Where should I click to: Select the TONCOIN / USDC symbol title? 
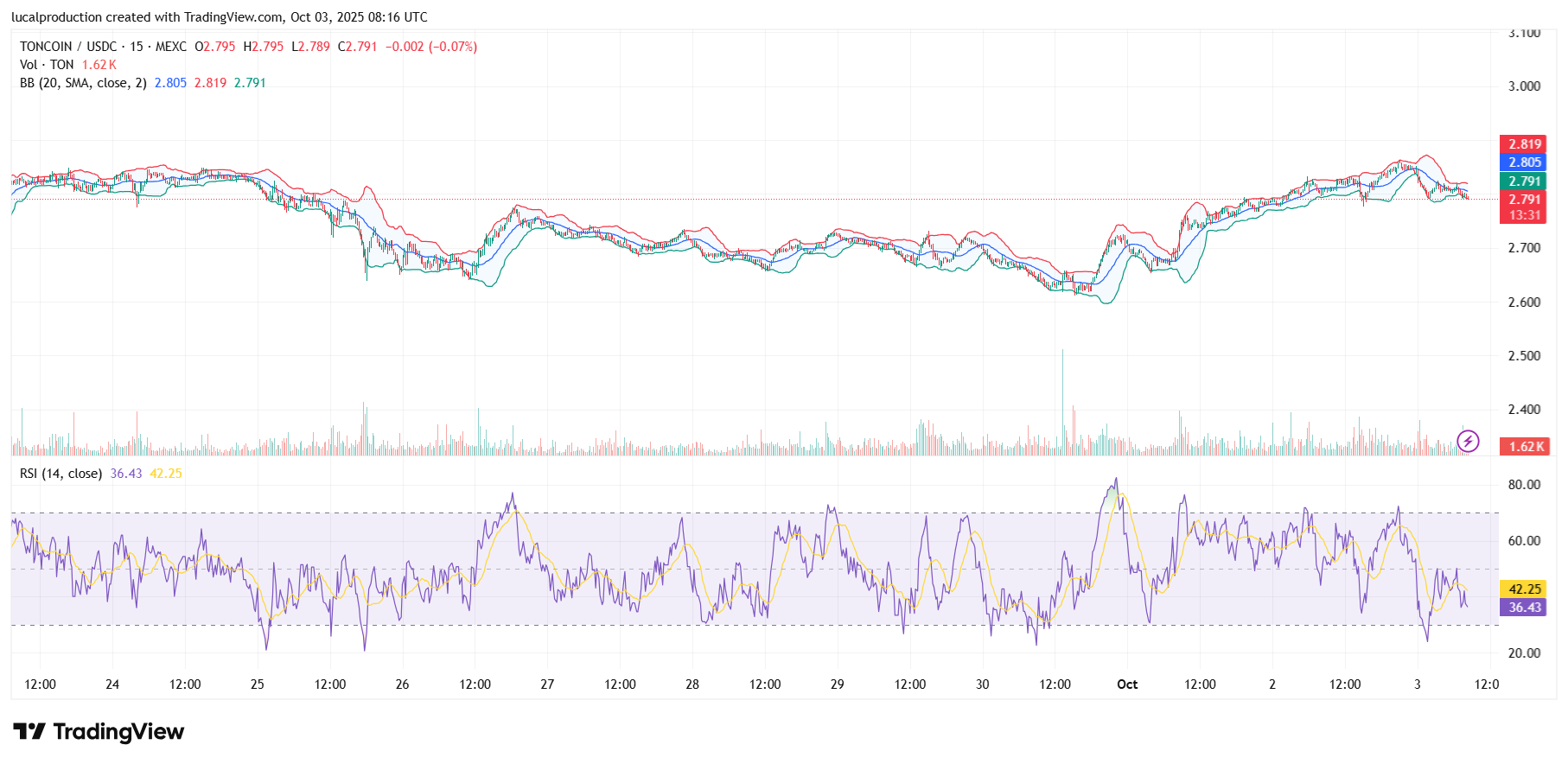[x=102, y=47]
